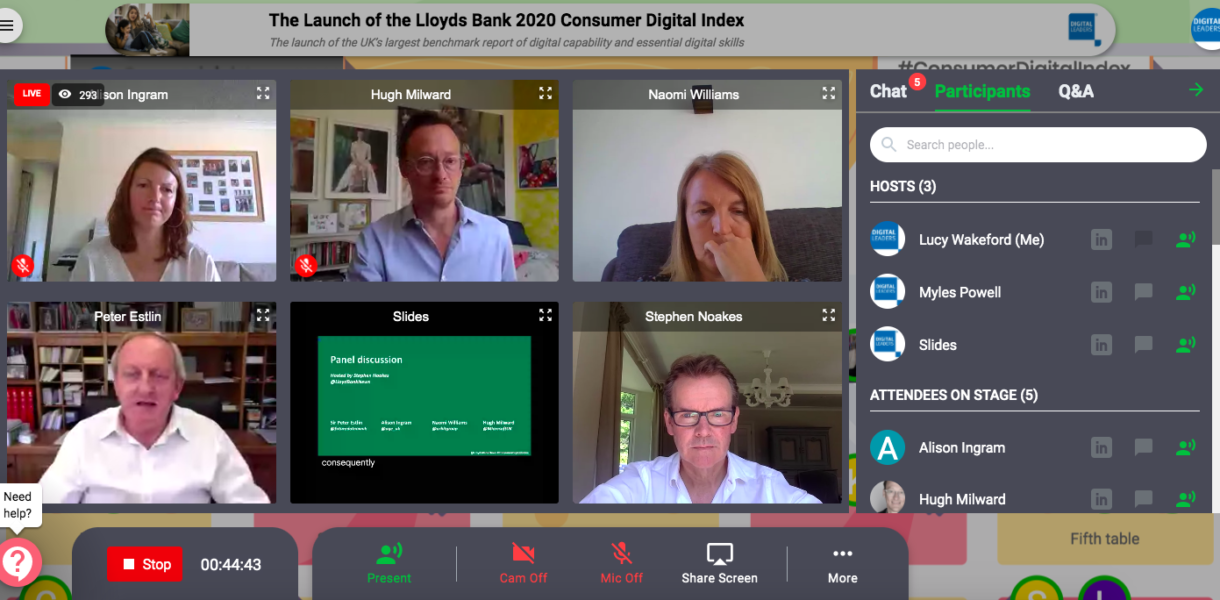Screen dimensions: 1220x600
Task: Click Alison Ingram's avatar in attendees list
Action: point(887,448)
